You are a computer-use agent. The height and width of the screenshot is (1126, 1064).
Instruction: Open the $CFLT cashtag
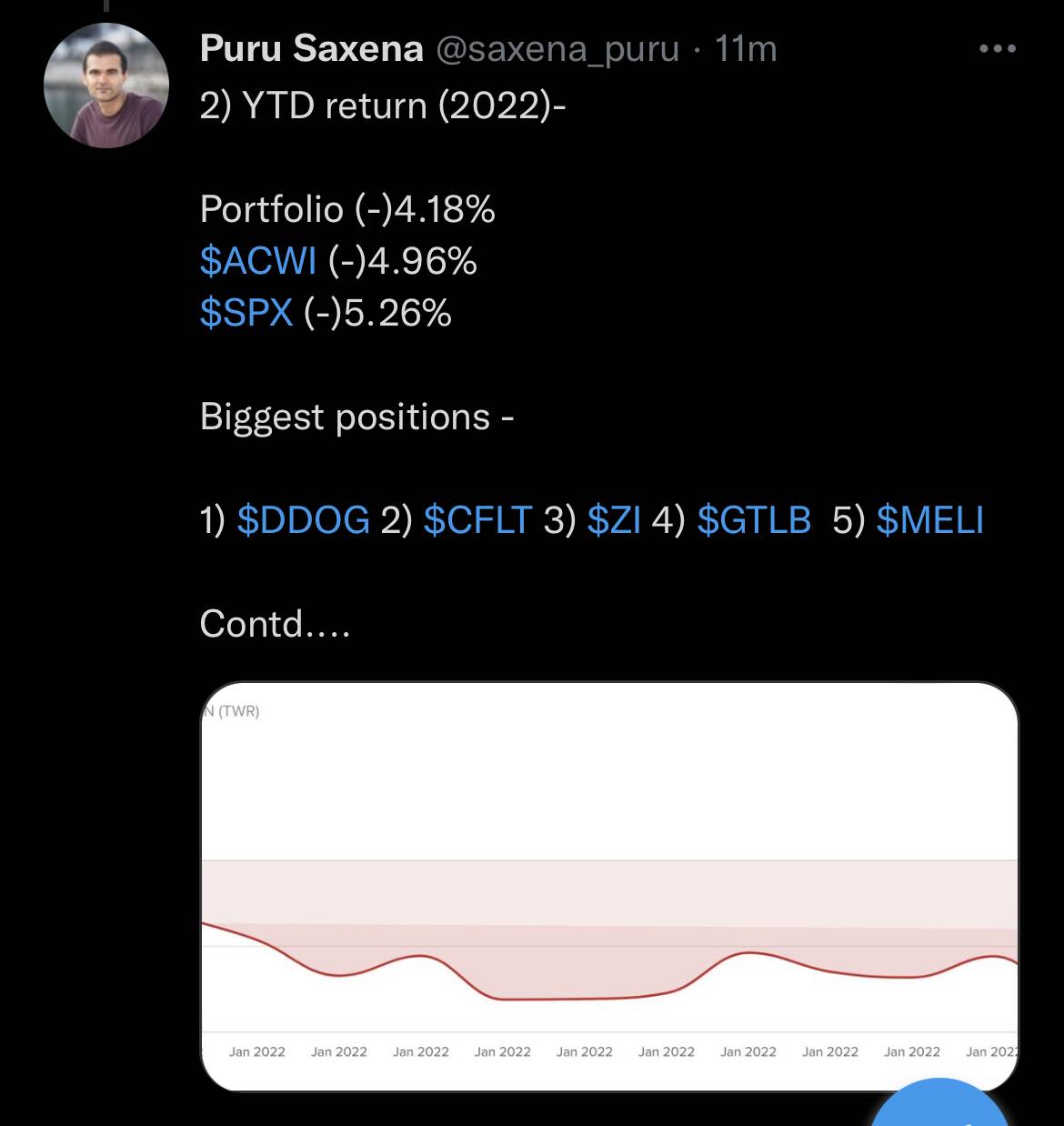pyautogui.click(x=477, y=520)
